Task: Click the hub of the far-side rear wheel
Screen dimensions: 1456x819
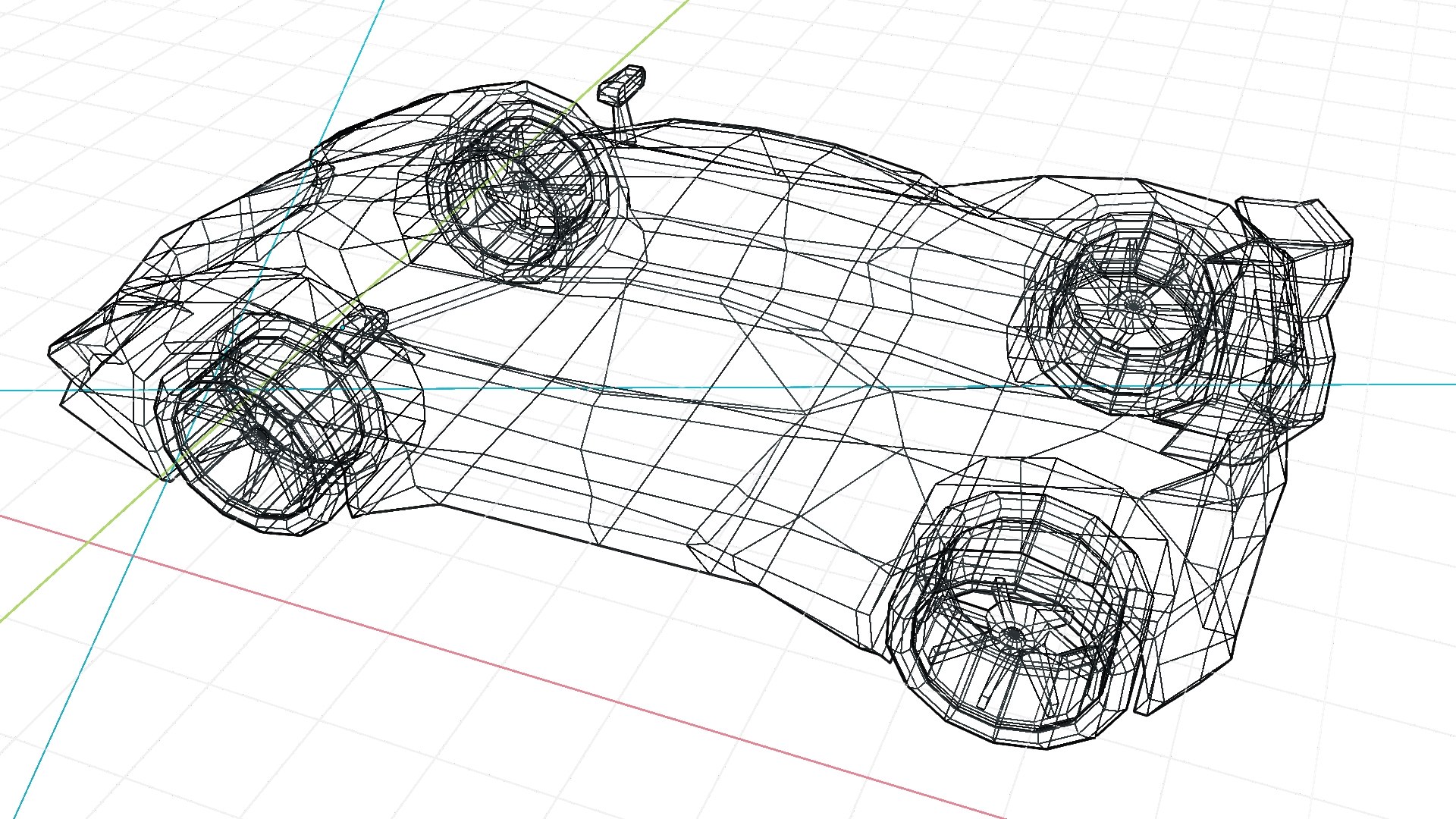Action: 1132,304
